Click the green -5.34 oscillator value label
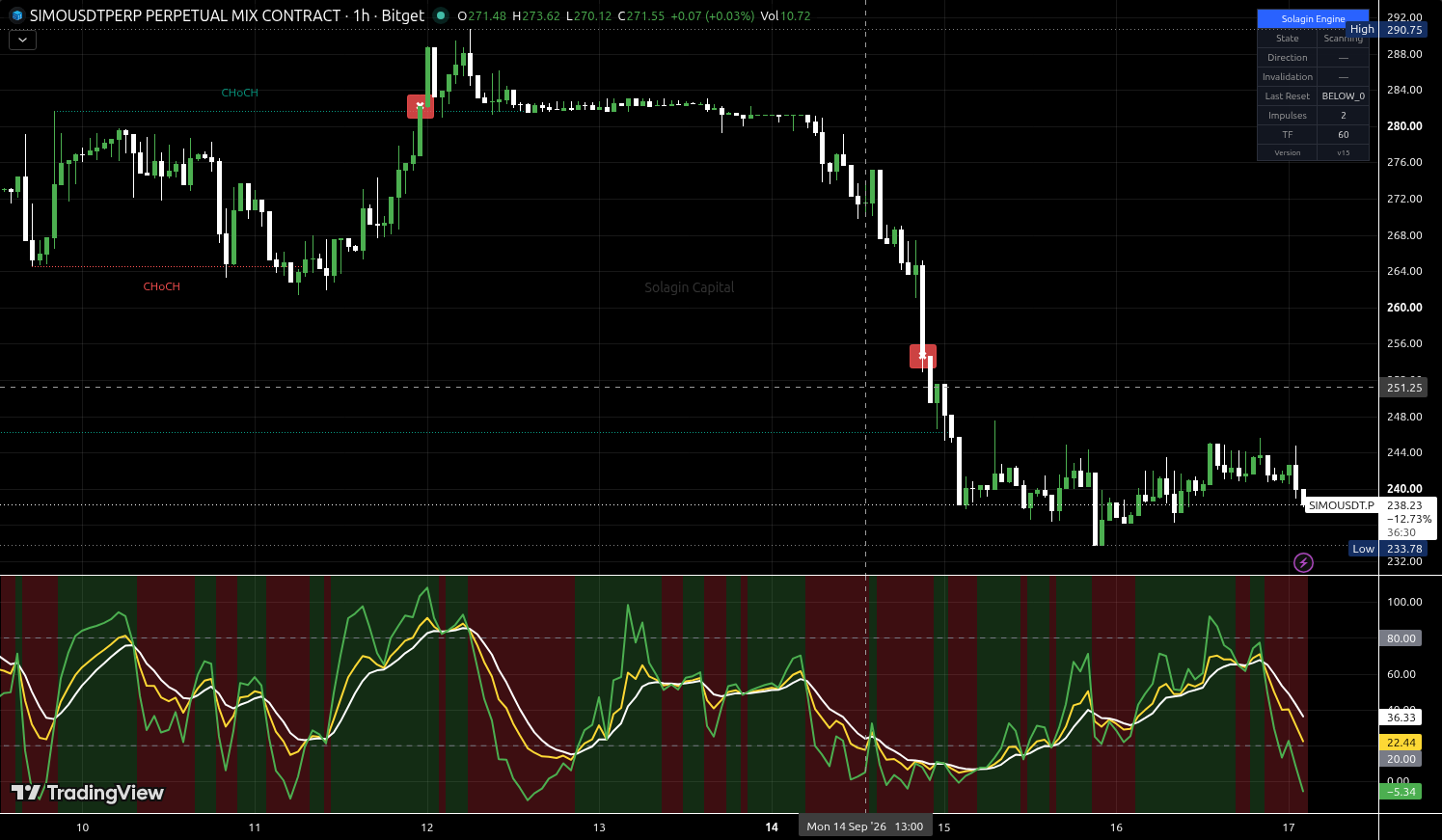Viewport: 1442px width, 840px height. coord(1401,792)
